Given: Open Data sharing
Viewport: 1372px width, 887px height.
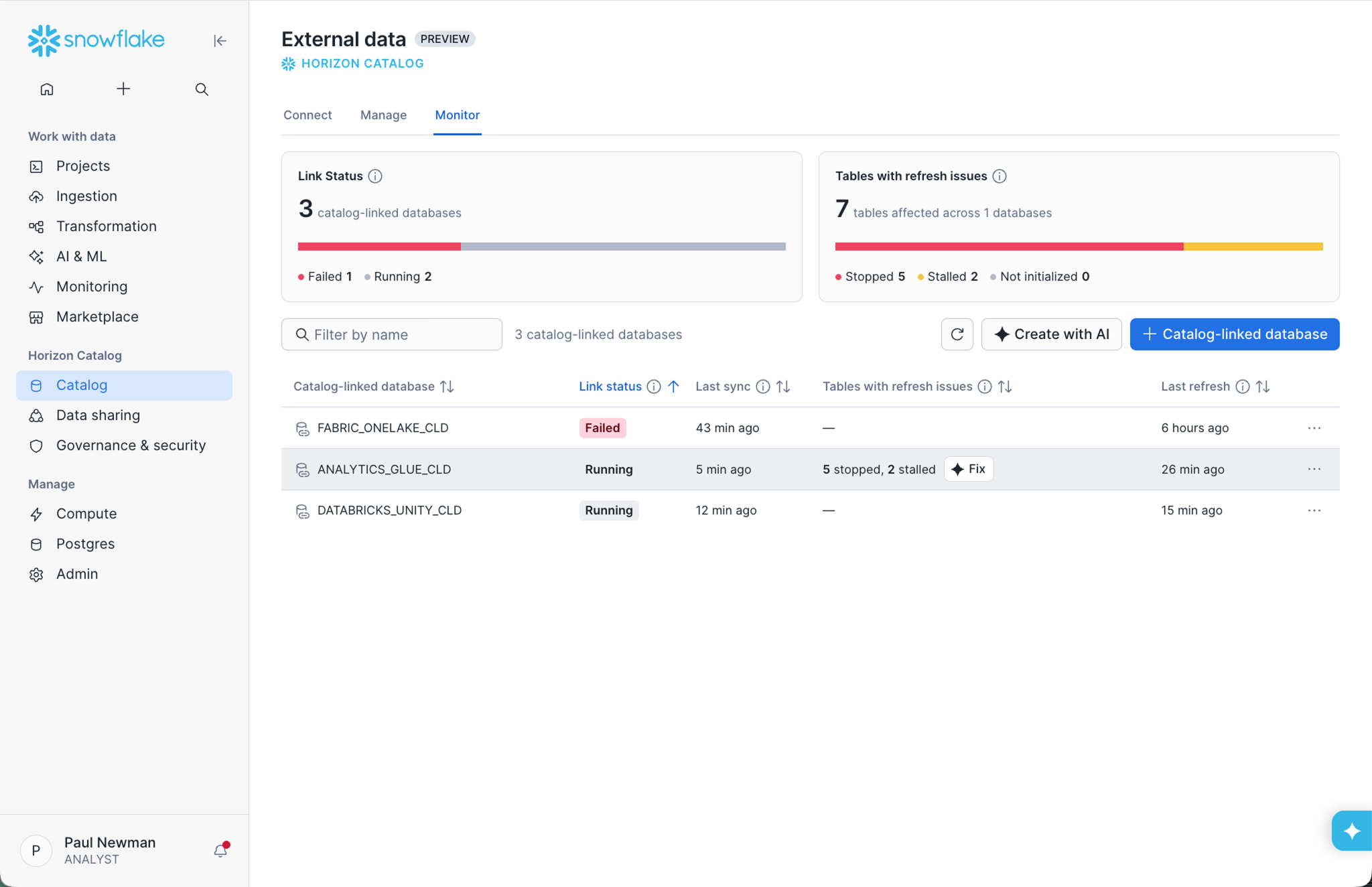Looking at the screenshot, I should (x=124, y=415).
